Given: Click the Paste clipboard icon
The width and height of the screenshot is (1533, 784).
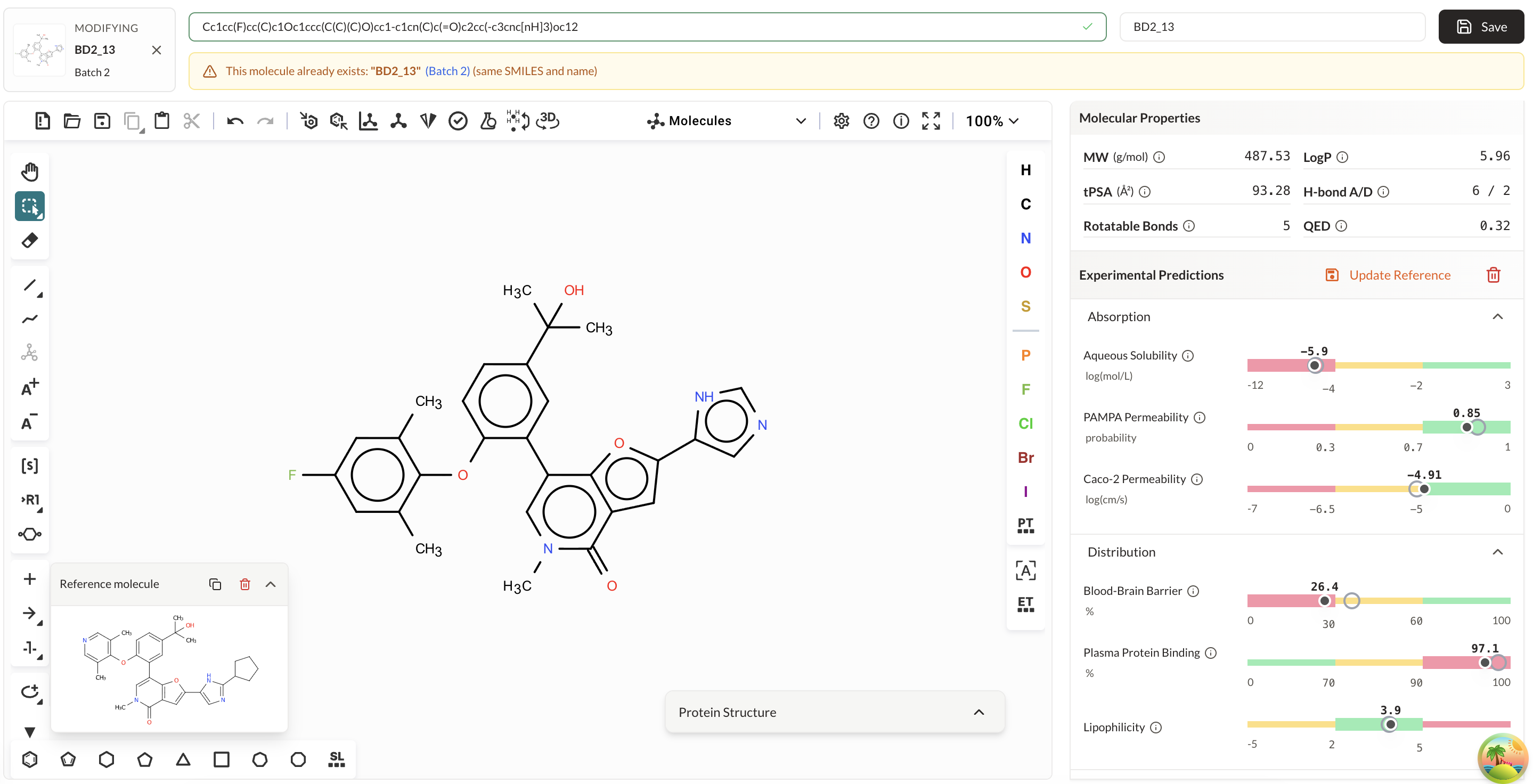Looking at the screenshot, I should [x=162, y=121].
